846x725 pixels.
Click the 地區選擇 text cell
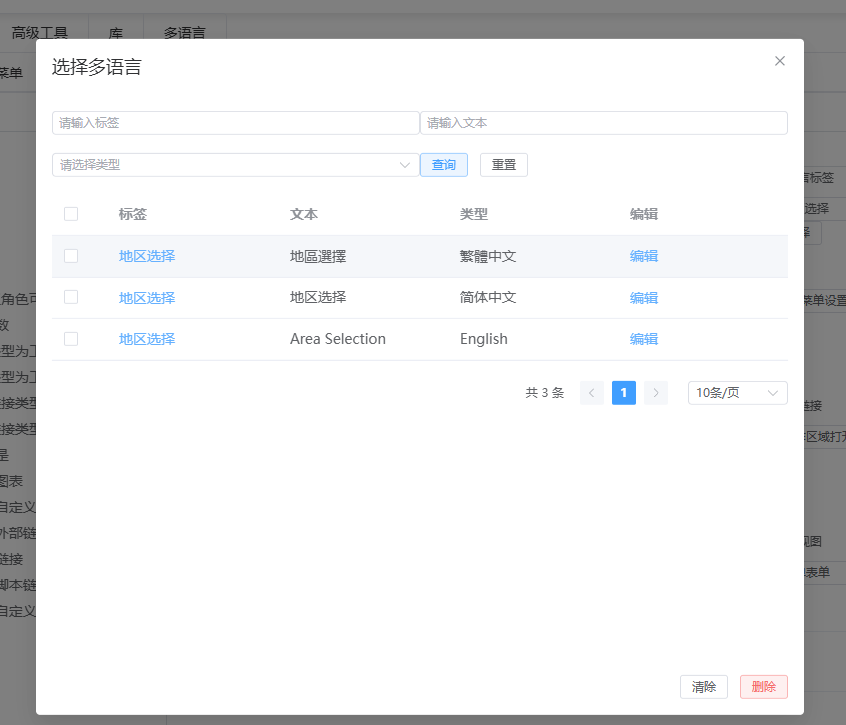point(318,256)
